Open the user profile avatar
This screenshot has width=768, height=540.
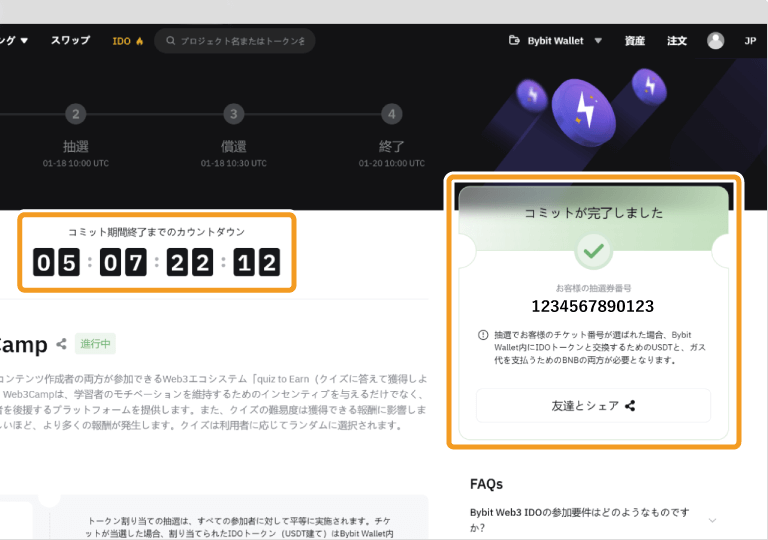[715, 41]
